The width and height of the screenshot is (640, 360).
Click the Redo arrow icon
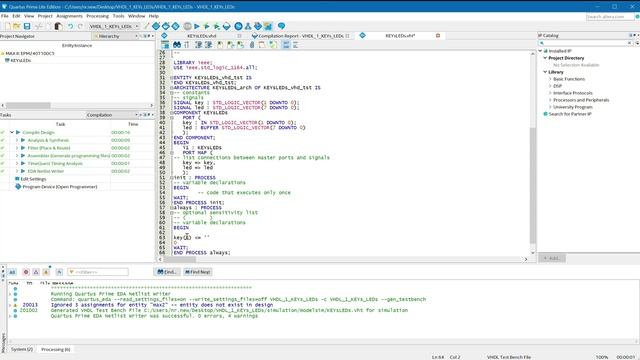pyautogui.click(x=80, y=26)
